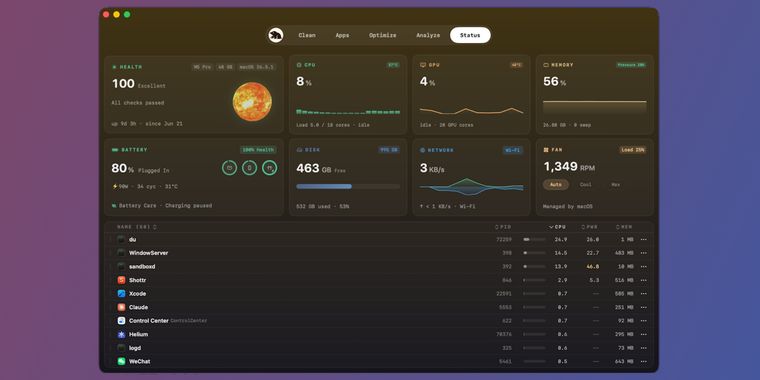Image resolution: width=760 pixels, height=380 pixels.
Task: Click the Fan icon in the Fan card
Action: pos(546,150)
